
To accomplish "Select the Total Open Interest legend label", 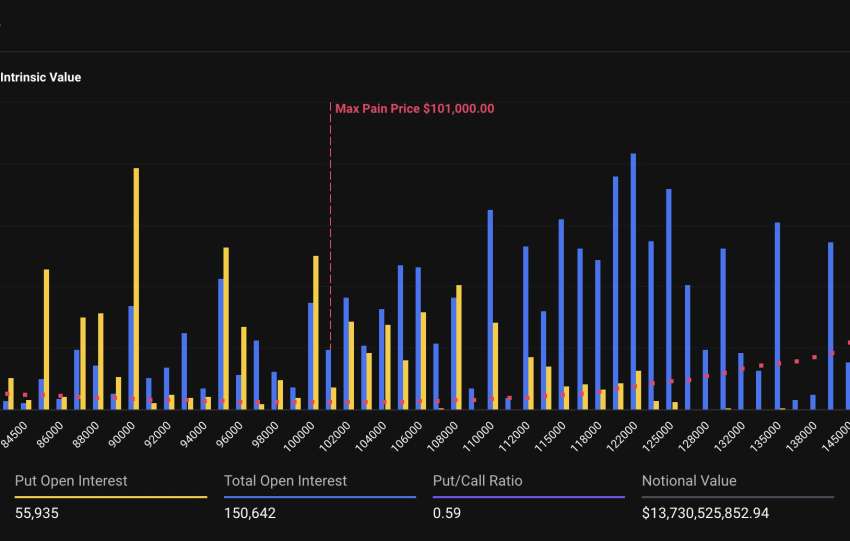I will pos(285,481).
